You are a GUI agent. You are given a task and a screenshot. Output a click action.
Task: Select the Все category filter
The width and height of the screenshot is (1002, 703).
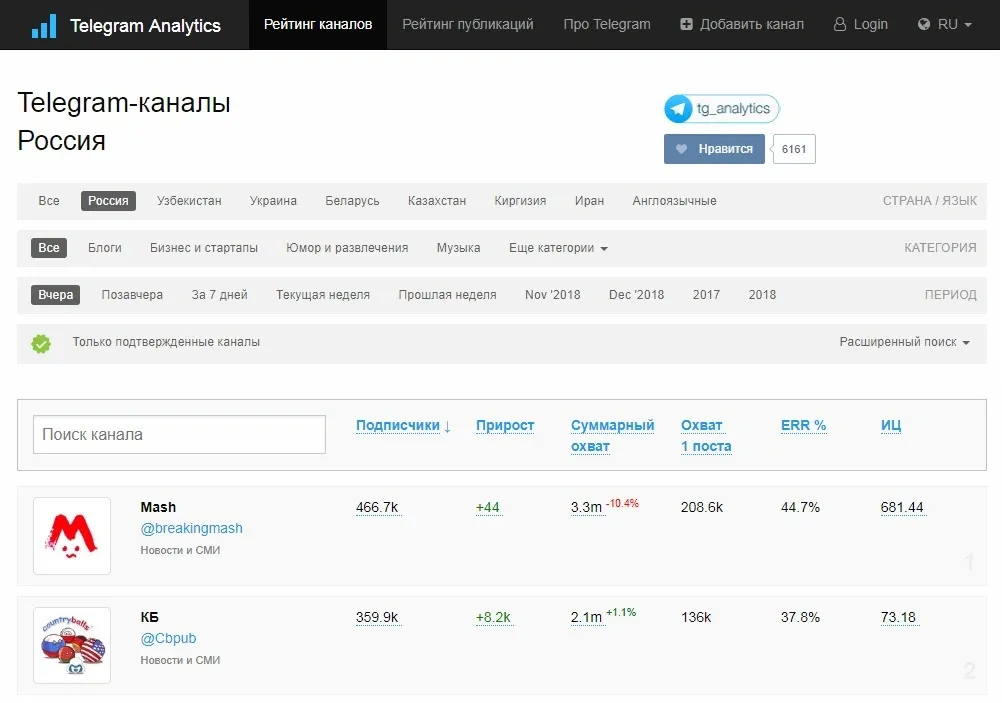49,248
